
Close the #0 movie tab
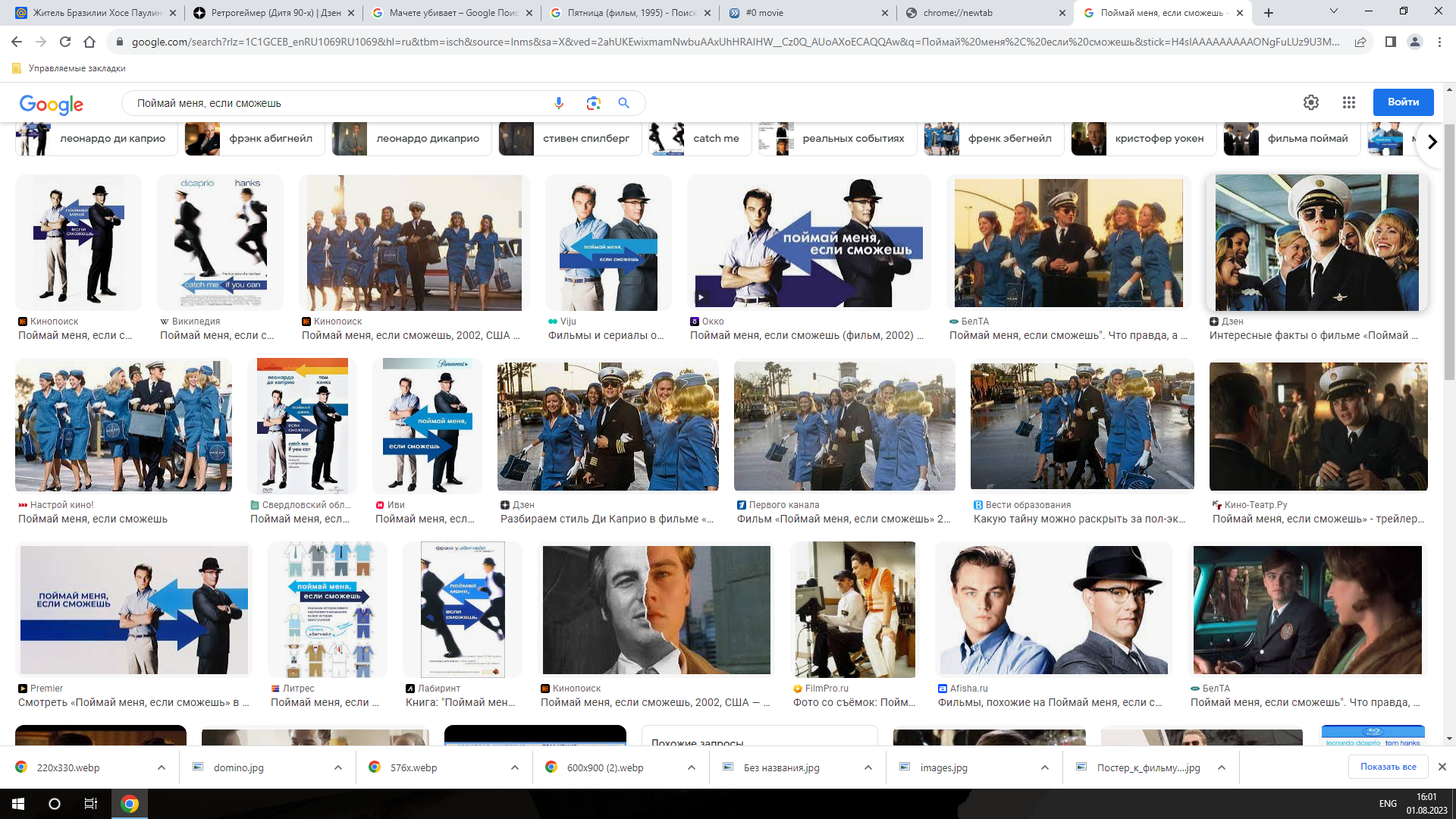point(885,13)
